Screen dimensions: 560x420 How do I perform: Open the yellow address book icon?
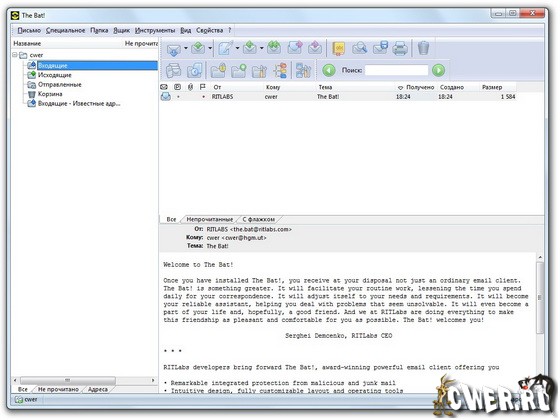coord(339,48)
